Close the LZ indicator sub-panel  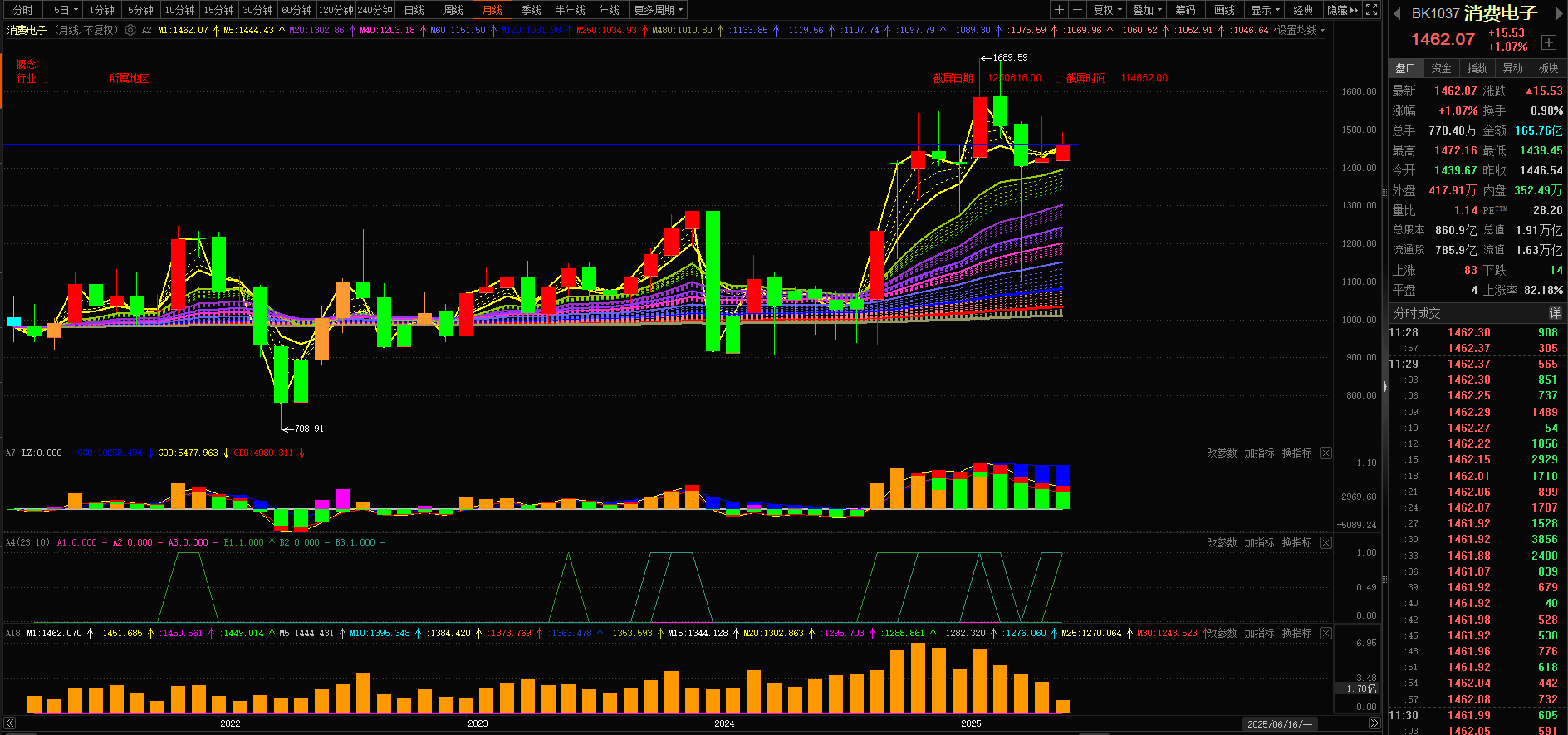pos(1325,453)
